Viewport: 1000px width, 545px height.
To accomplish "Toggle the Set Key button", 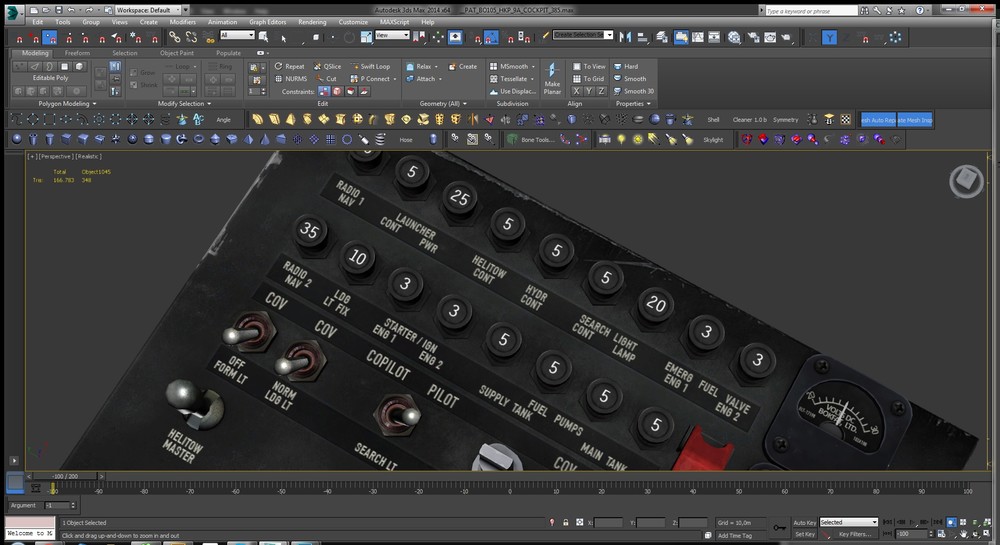I will click(804, 534).
